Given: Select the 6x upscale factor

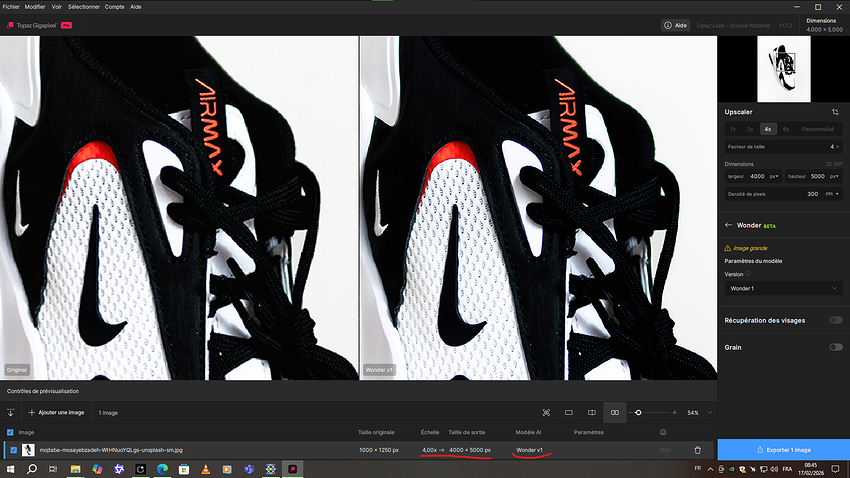Looking at the screenshot, I should pos(786,129).
